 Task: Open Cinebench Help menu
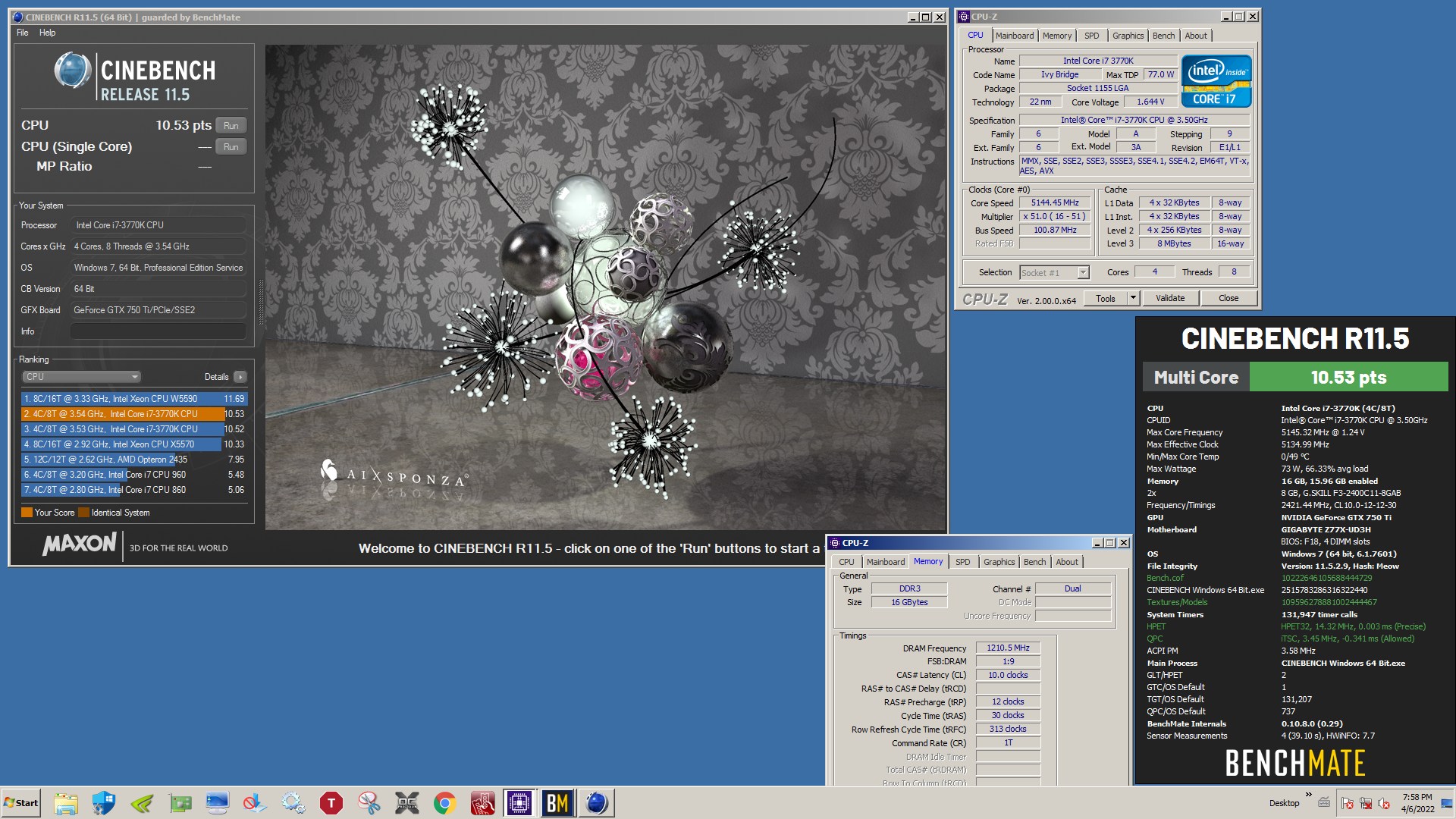coord(48,33)
